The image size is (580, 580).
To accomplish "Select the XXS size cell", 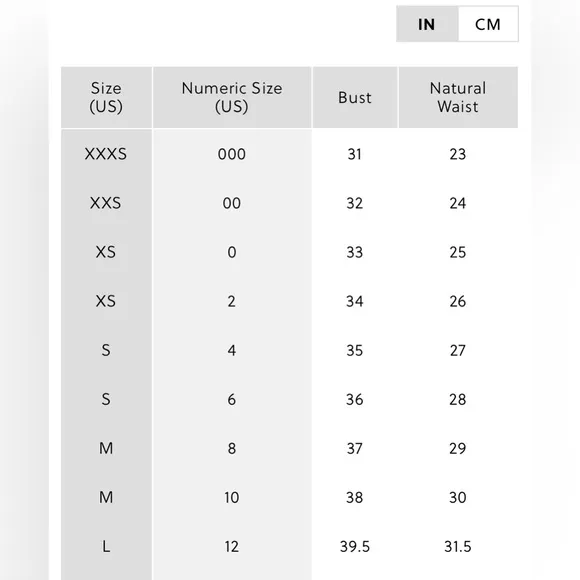I will [106, 203].
